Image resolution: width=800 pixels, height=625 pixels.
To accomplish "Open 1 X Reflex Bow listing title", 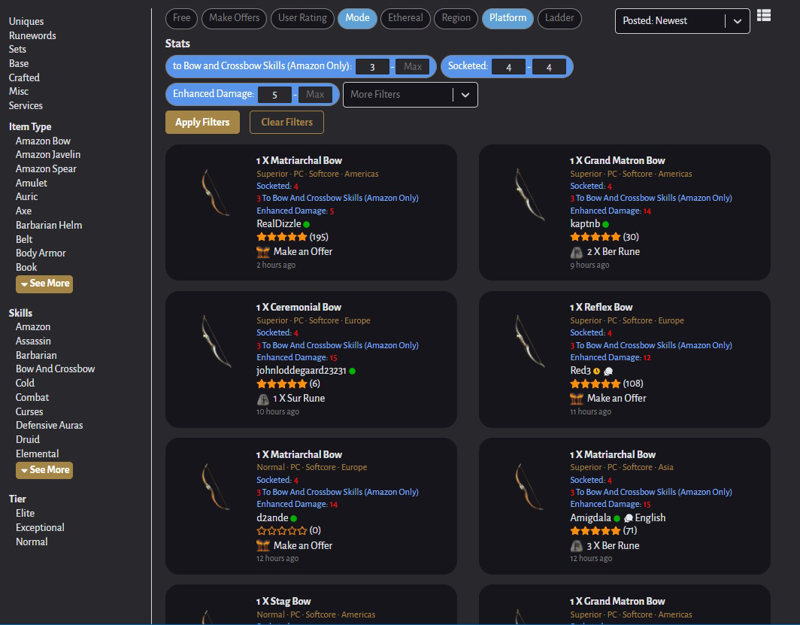I will 601,308.
